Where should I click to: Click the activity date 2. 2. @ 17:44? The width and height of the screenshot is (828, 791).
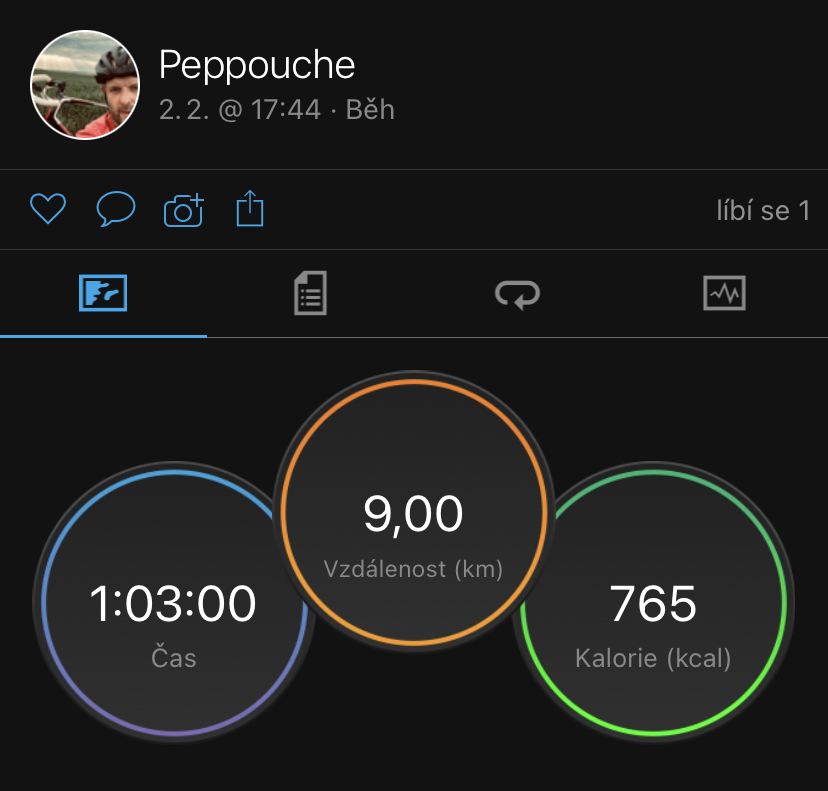click(x=240, y=110)
